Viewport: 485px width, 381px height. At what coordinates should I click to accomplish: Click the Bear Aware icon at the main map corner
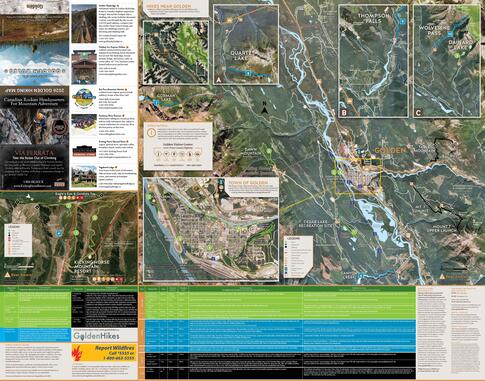(442, 276)
